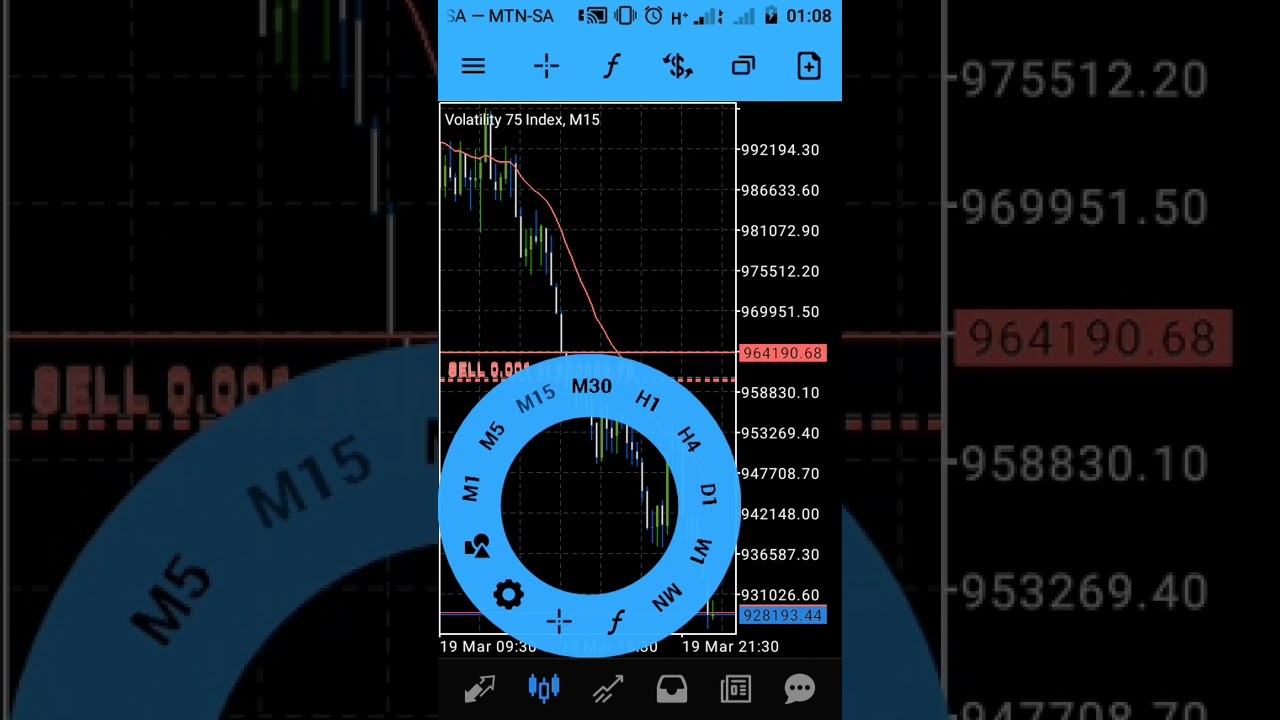Open Chart candlestick tab in bottom bar
1280x720 pixels.
point(543,688)
